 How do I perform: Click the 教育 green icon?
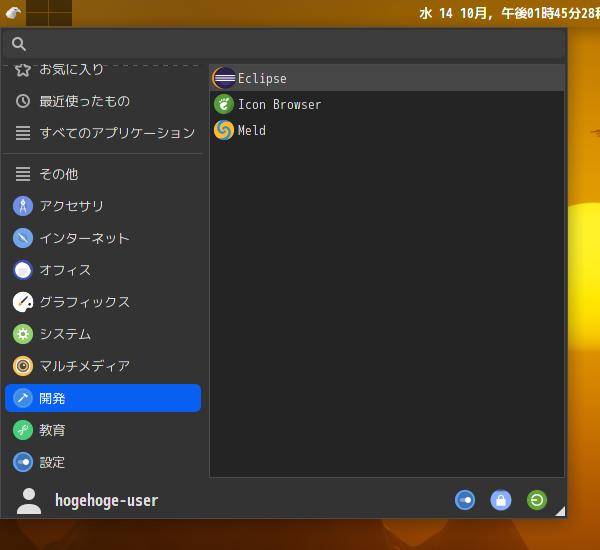(x=23, y=430)
